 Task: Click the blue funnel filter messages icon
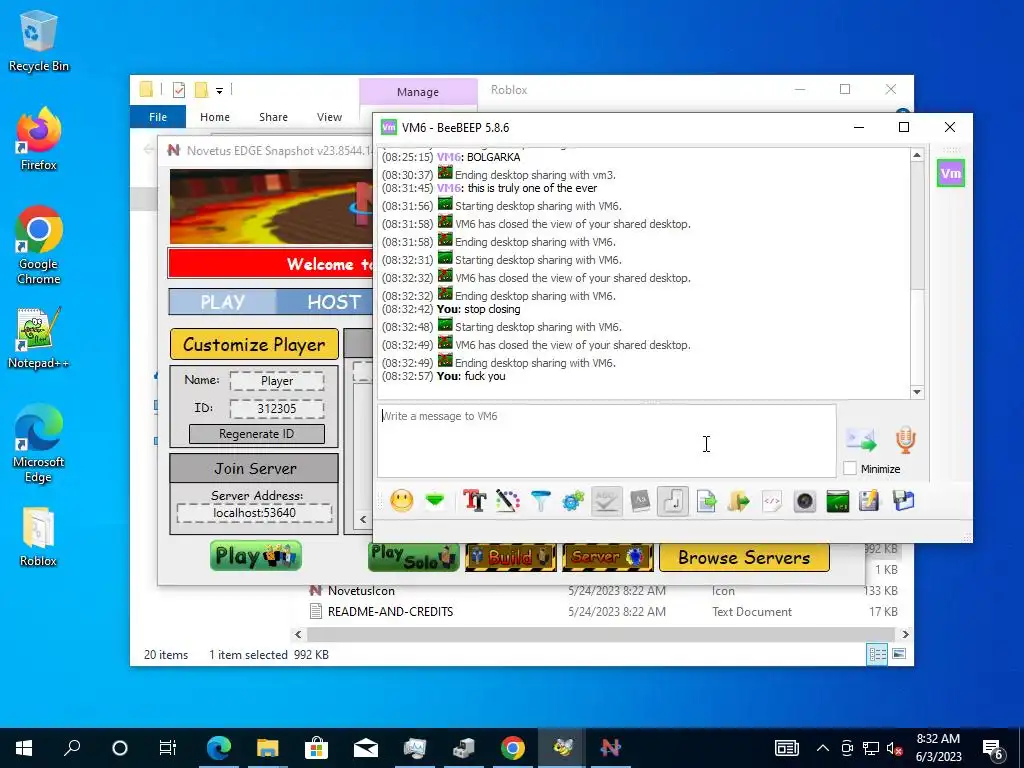tap(541, 501)
